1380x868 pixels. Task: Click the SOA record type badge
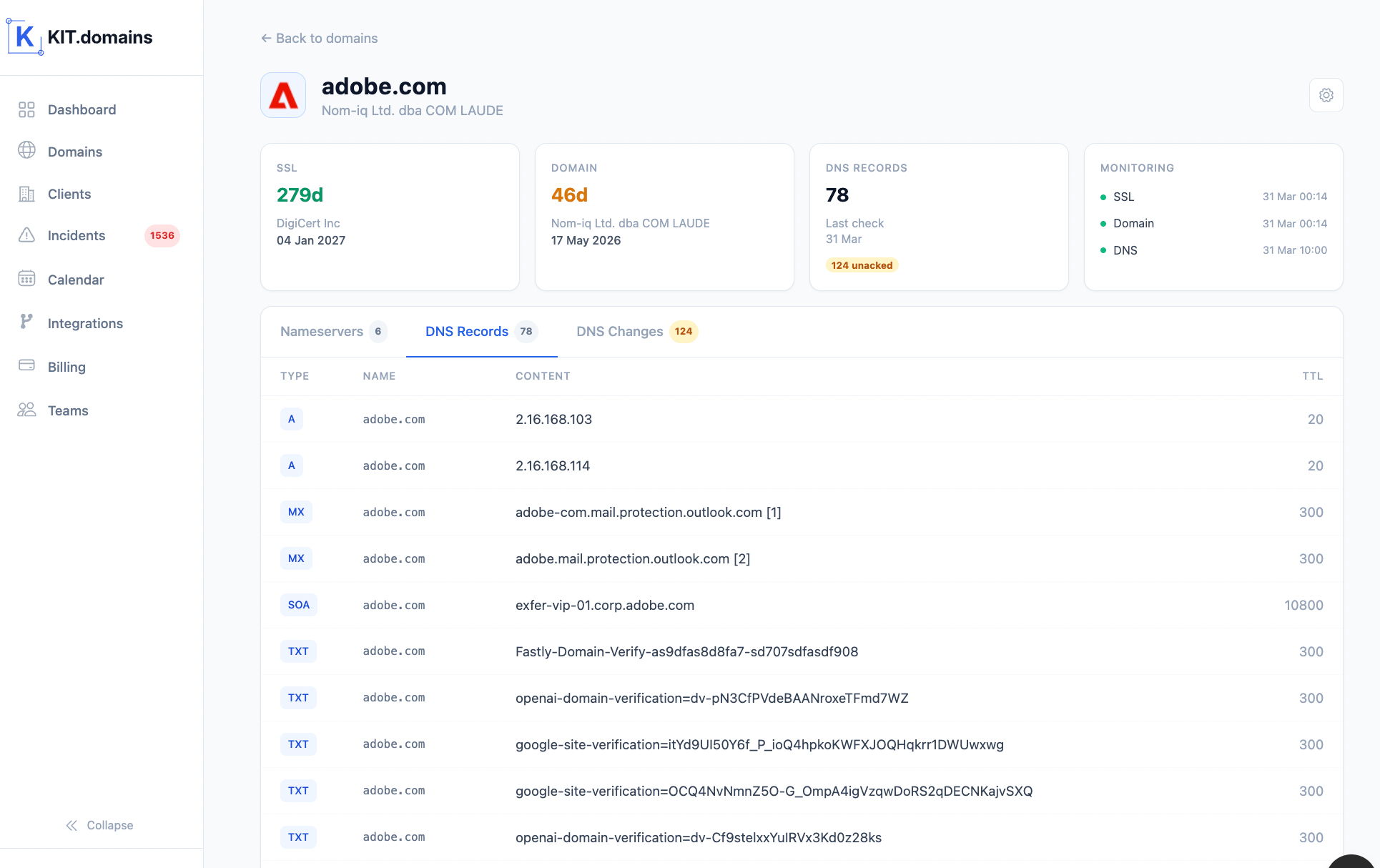tap(299, 605)
